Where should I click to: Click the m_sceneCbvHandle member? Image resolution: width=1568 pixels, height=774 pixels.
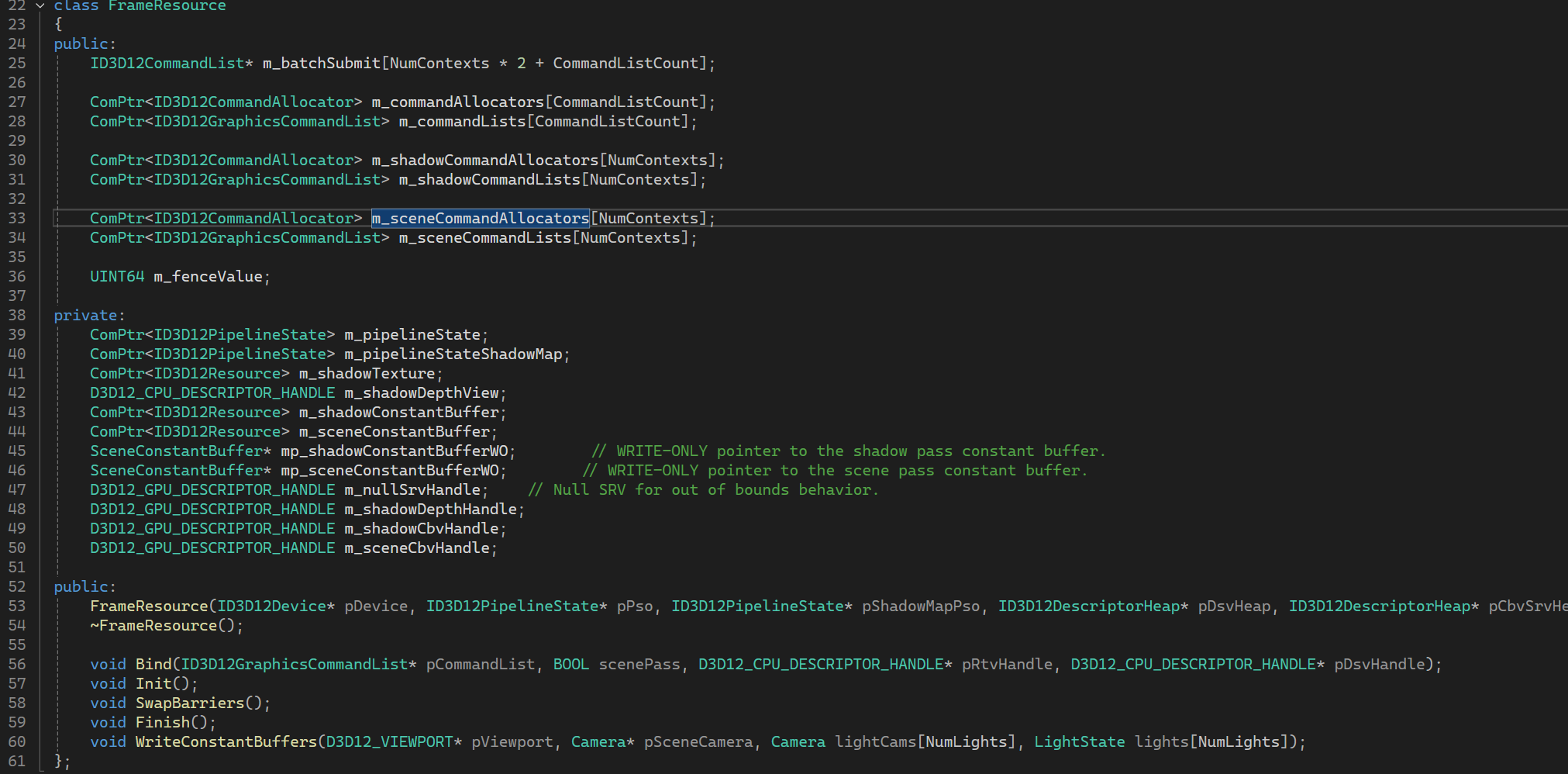point(417,548)
